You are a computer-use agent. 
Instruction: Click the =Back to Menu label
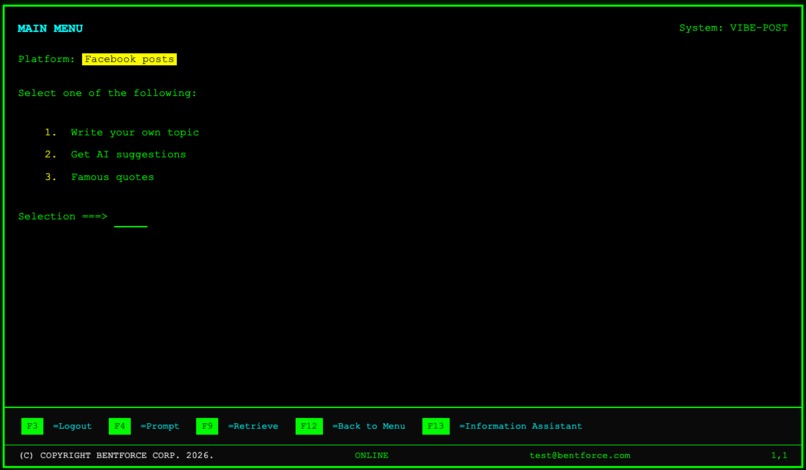pyautogui.click(x=369, y=426)
